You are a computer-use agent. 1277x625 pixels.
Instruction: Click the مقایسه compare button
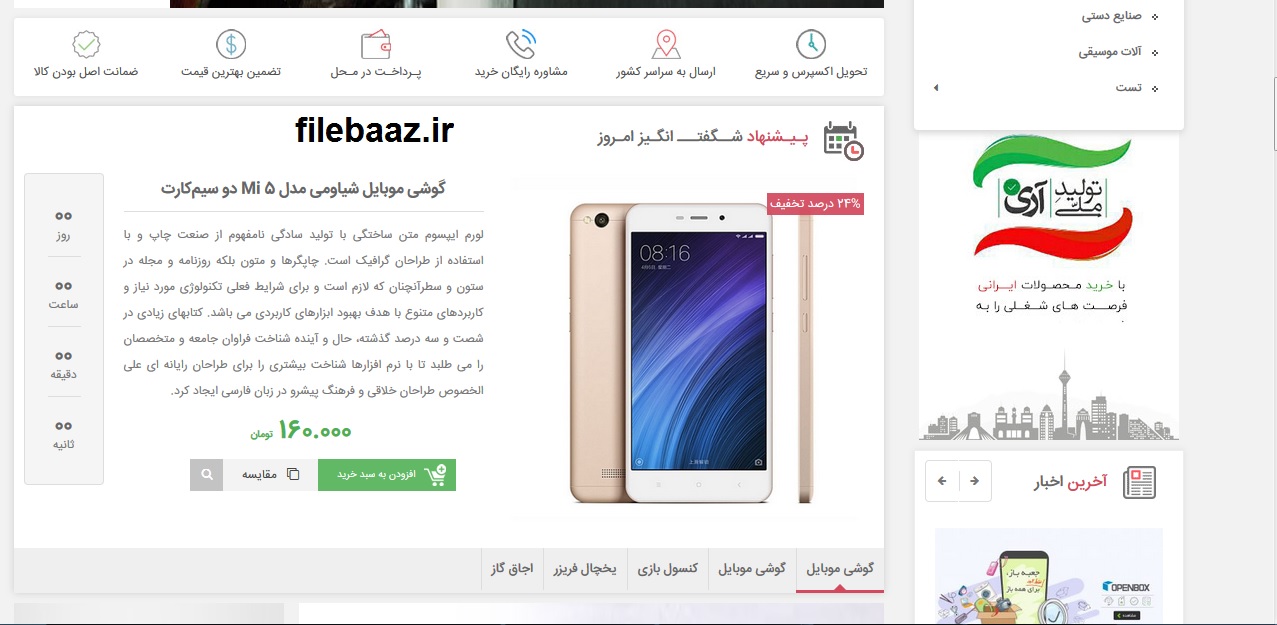[x=270, y=474]
